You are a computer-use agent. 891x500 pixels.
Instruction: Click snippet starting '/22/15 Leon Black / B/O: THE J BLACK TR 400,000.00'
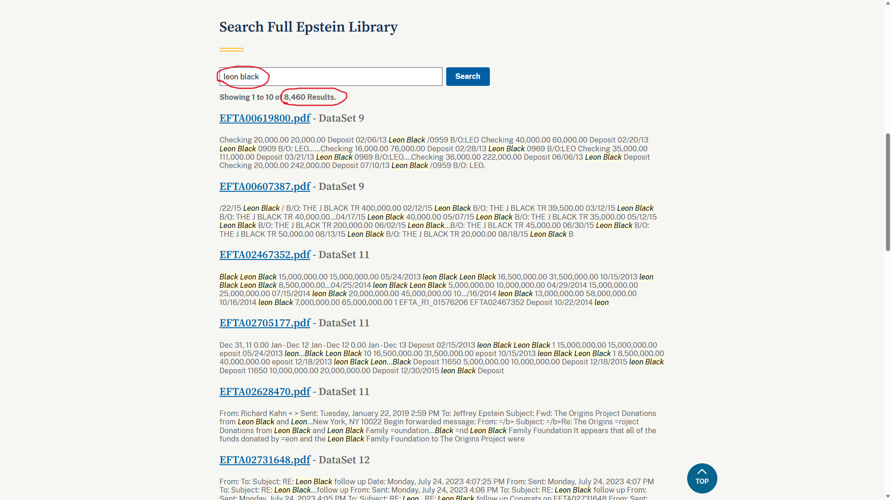click(438, 221)
